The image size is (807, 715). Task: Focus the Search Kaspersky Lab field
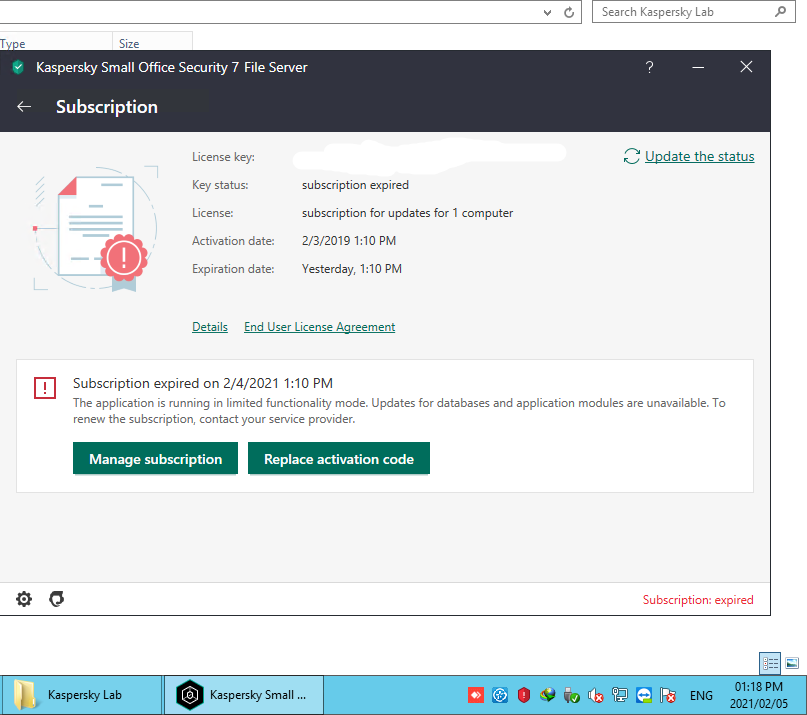click(693, 12)
